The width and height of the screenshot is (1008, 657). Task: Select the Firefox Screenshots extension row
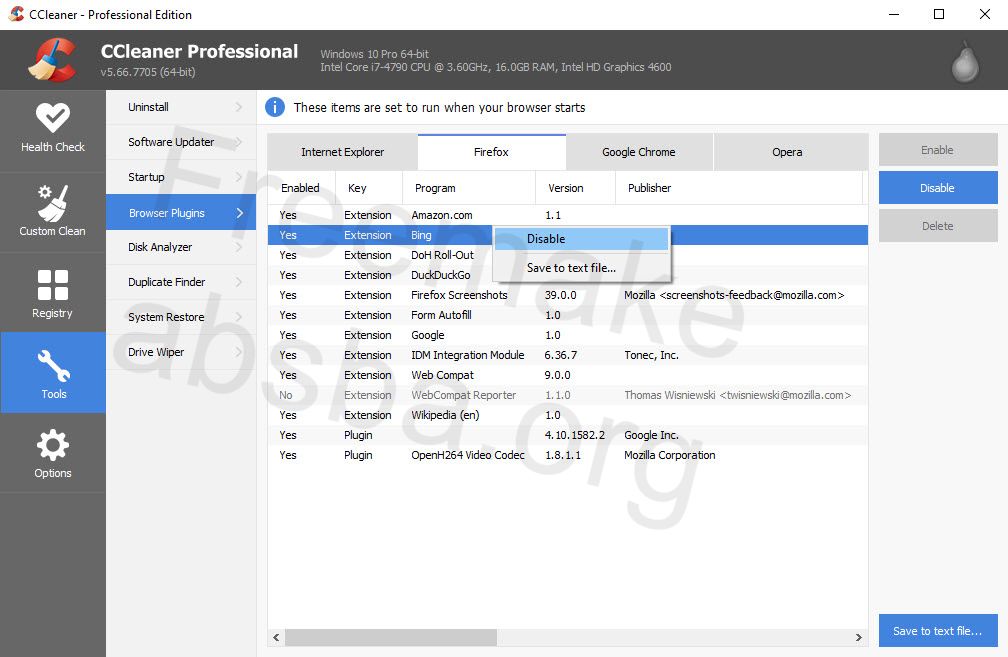(x=568, y=295)
